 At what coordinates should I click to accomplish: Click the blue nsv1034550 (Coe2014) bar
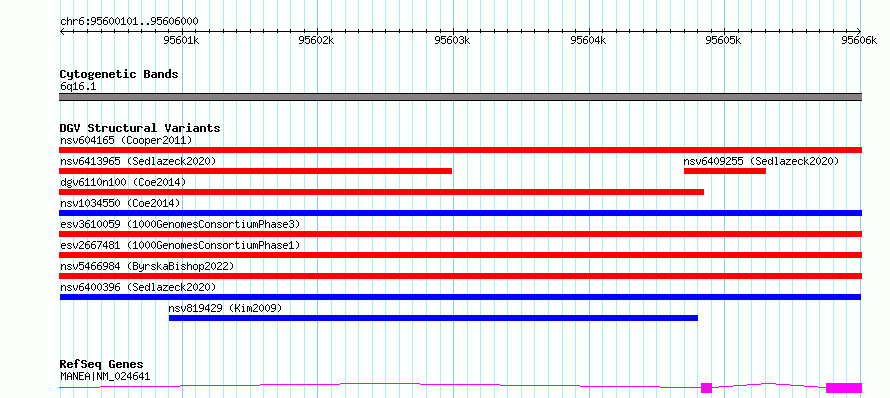click(x=460, y=213)
